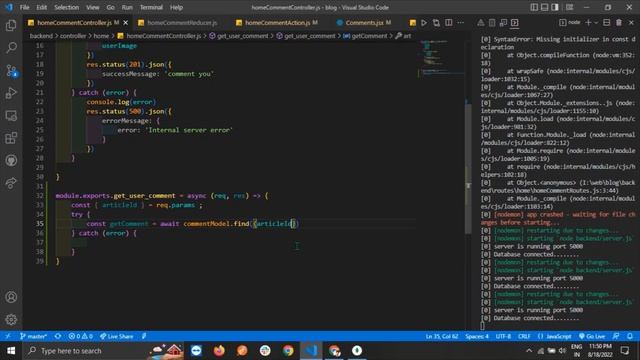Open the Terminal menu
The image size is (640, 360).
pos(151,7)
